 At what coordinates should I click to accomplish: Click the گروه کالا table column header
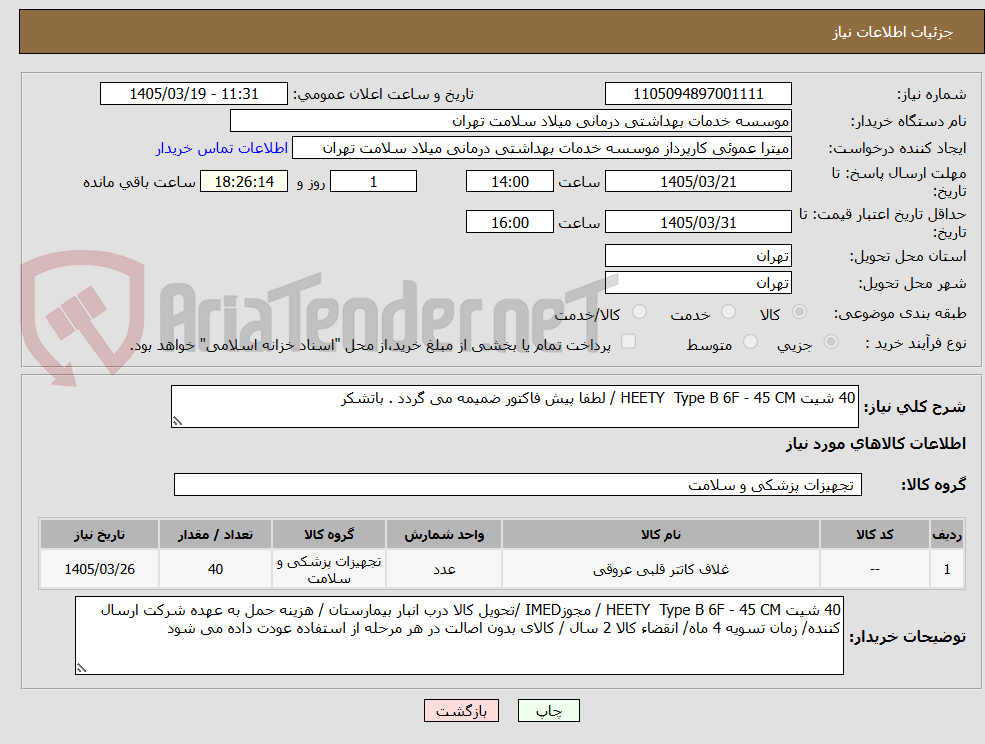point(329,535)
